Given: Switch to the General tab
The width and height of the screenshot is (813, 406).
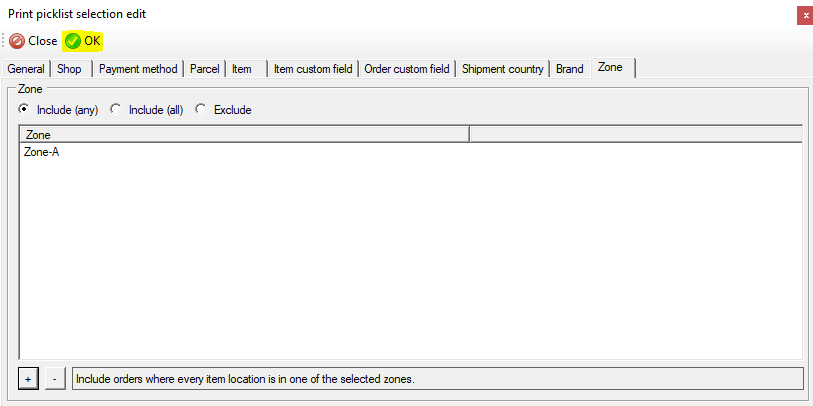Looking at the screenshot, I should coord(26,69).
